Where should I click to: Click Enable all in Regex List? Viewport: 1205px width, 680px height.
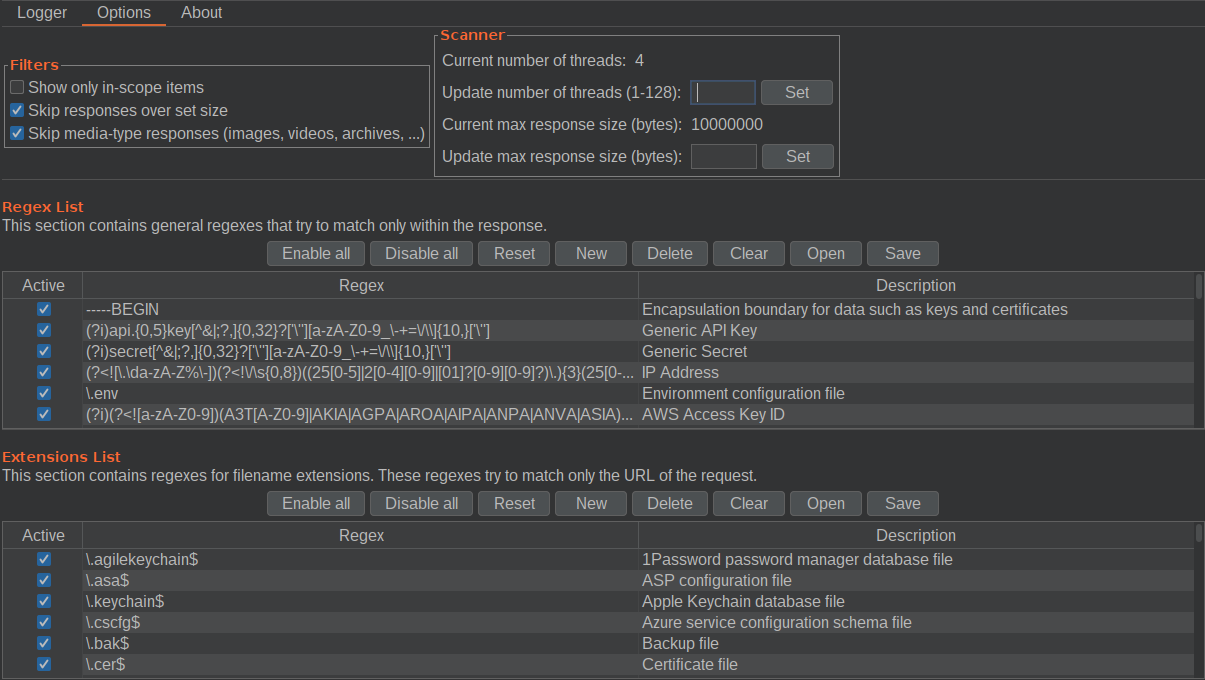(316, 254)
